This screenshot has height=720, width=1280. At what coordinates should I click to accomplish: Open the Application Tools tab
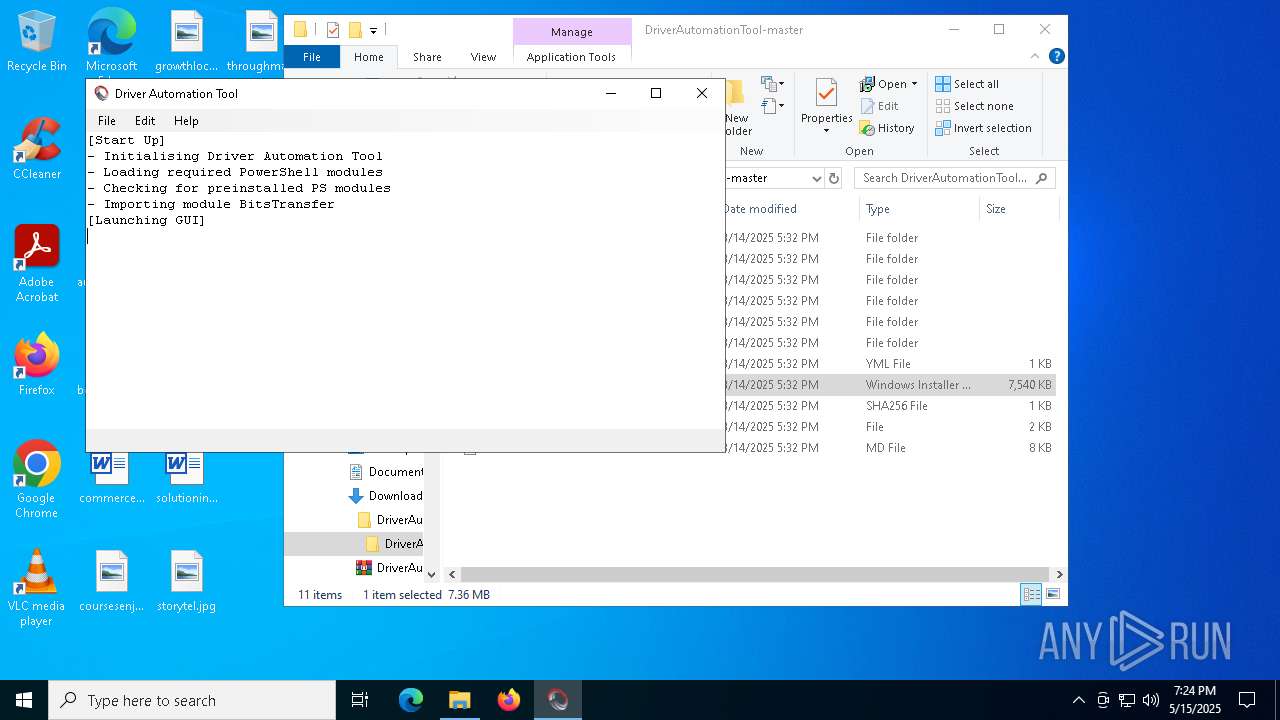[571, 57]
